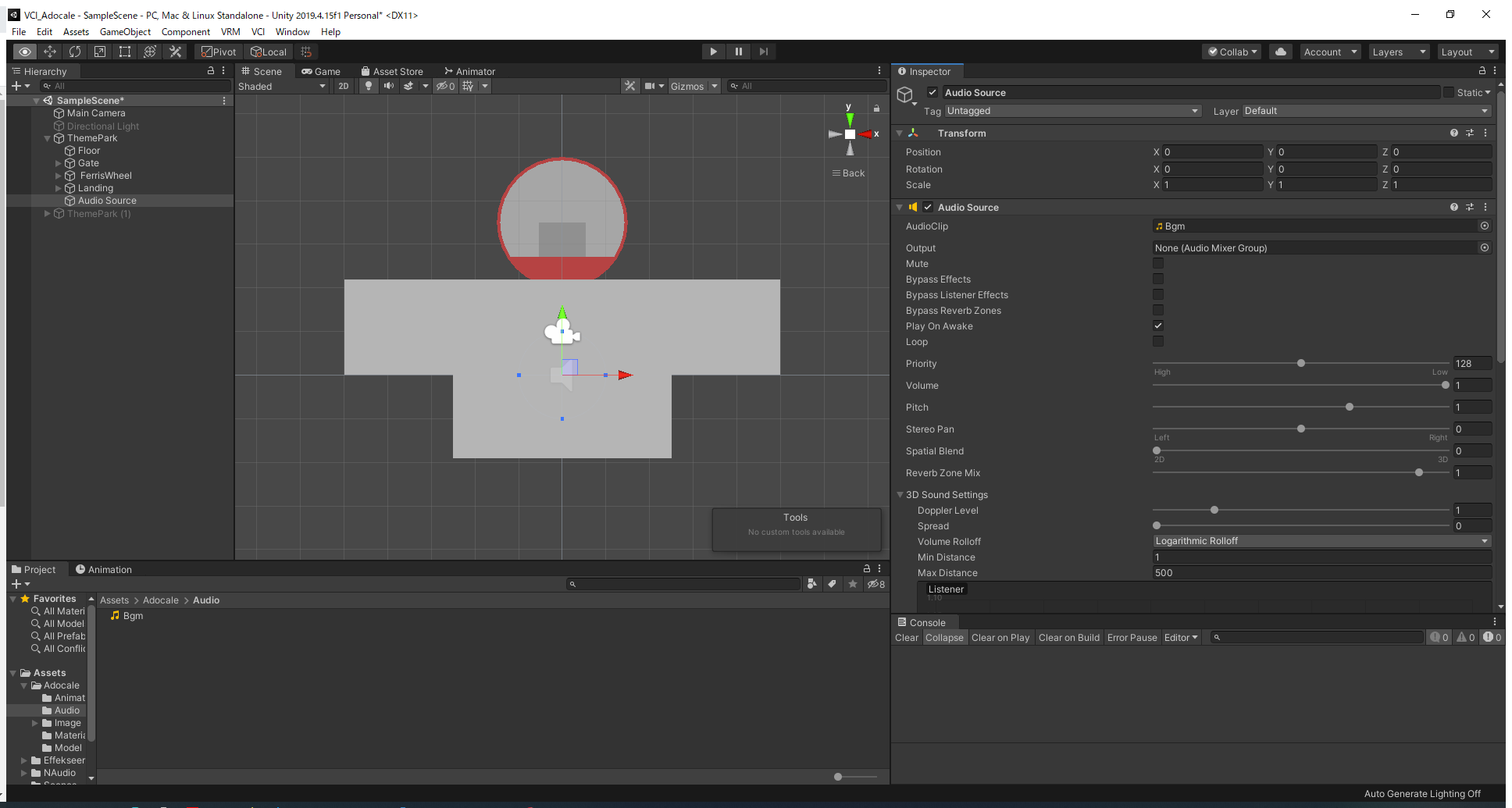Toggle console Collapse button

(x=944, y=638)
